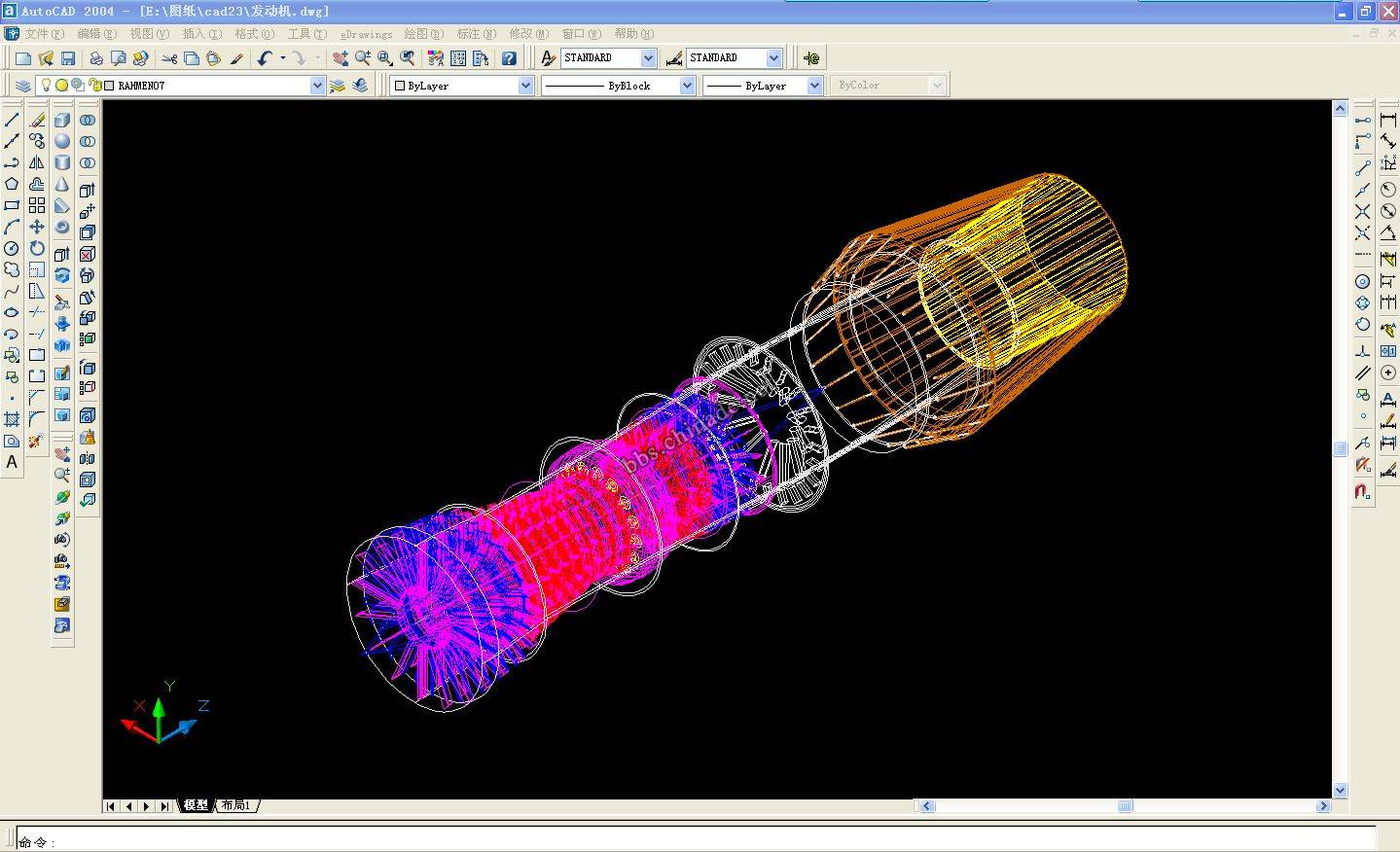Screen dimensions: 1400x852
Task: Toggle the layer lock padlock icon
Action: 94,86
